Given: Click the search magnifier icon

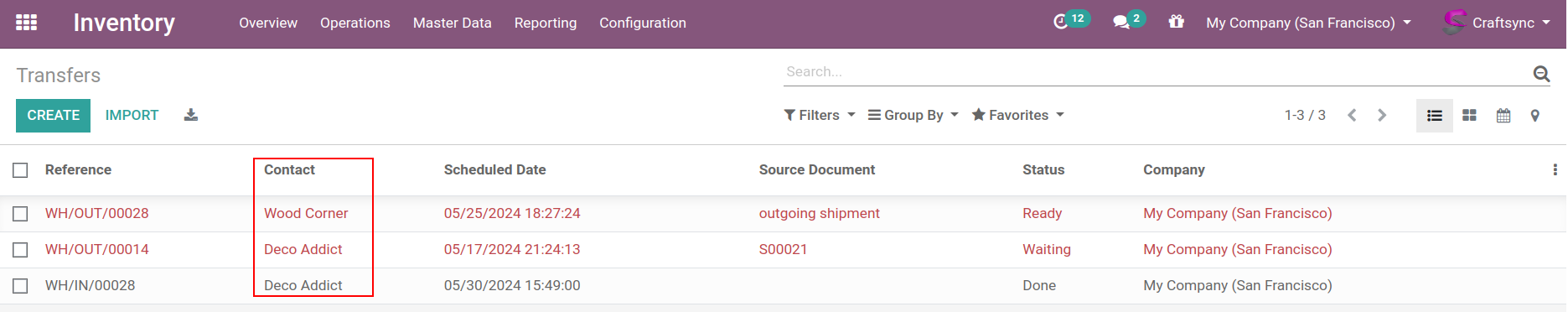Looking at the screenshot, I should 1541,74.
